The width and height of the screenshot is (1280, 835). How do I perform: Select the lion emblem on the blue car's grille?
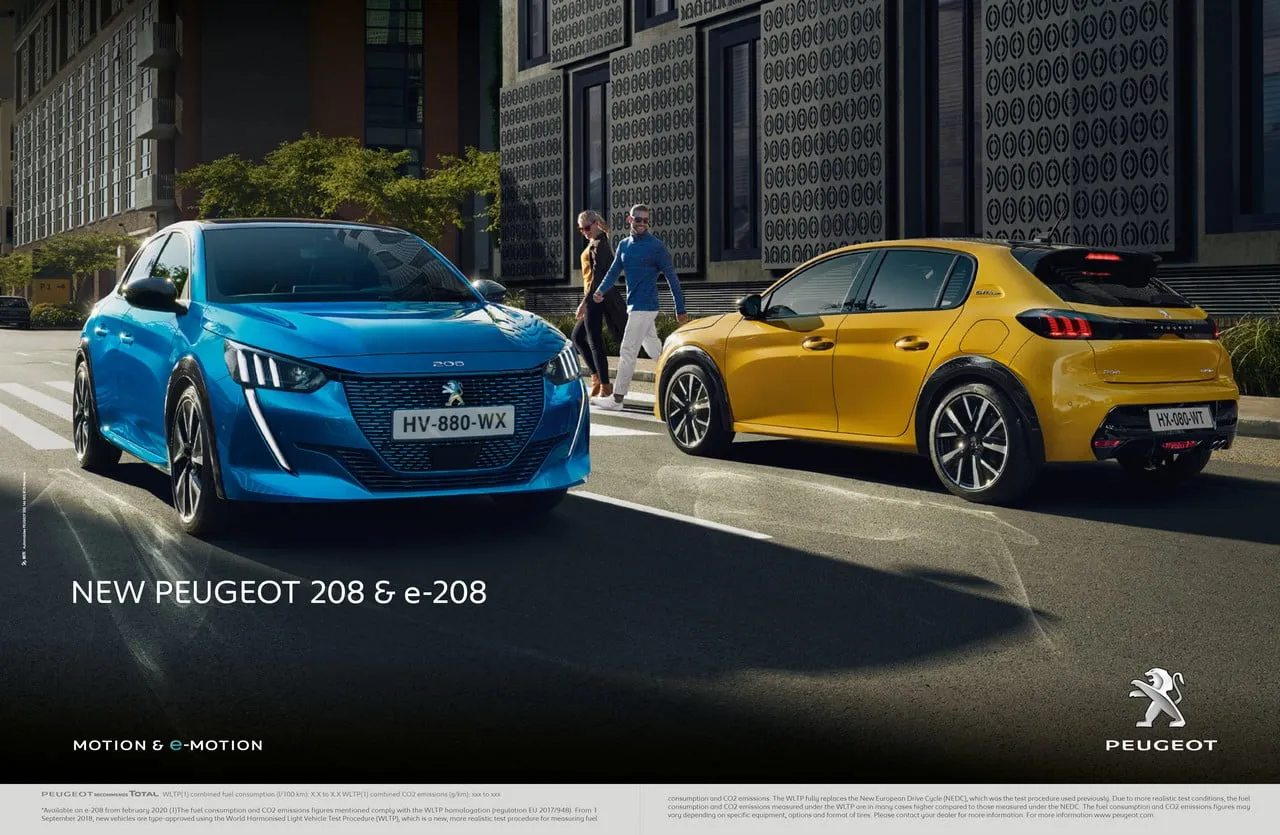[453, 392]
